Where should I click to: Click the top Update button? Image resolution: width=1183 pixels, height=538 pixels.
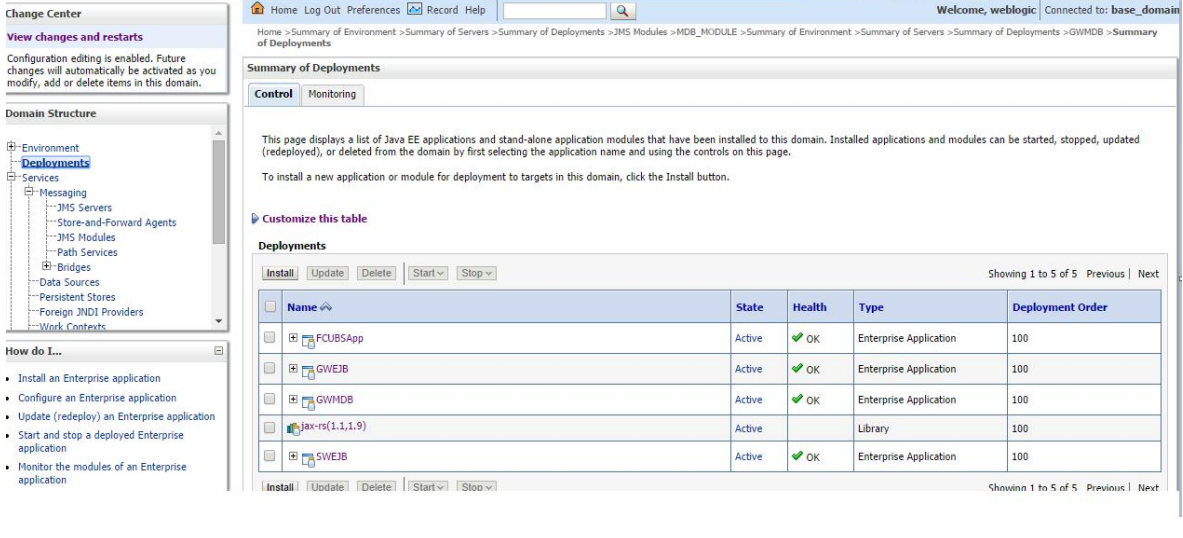[x=327, y=273]
